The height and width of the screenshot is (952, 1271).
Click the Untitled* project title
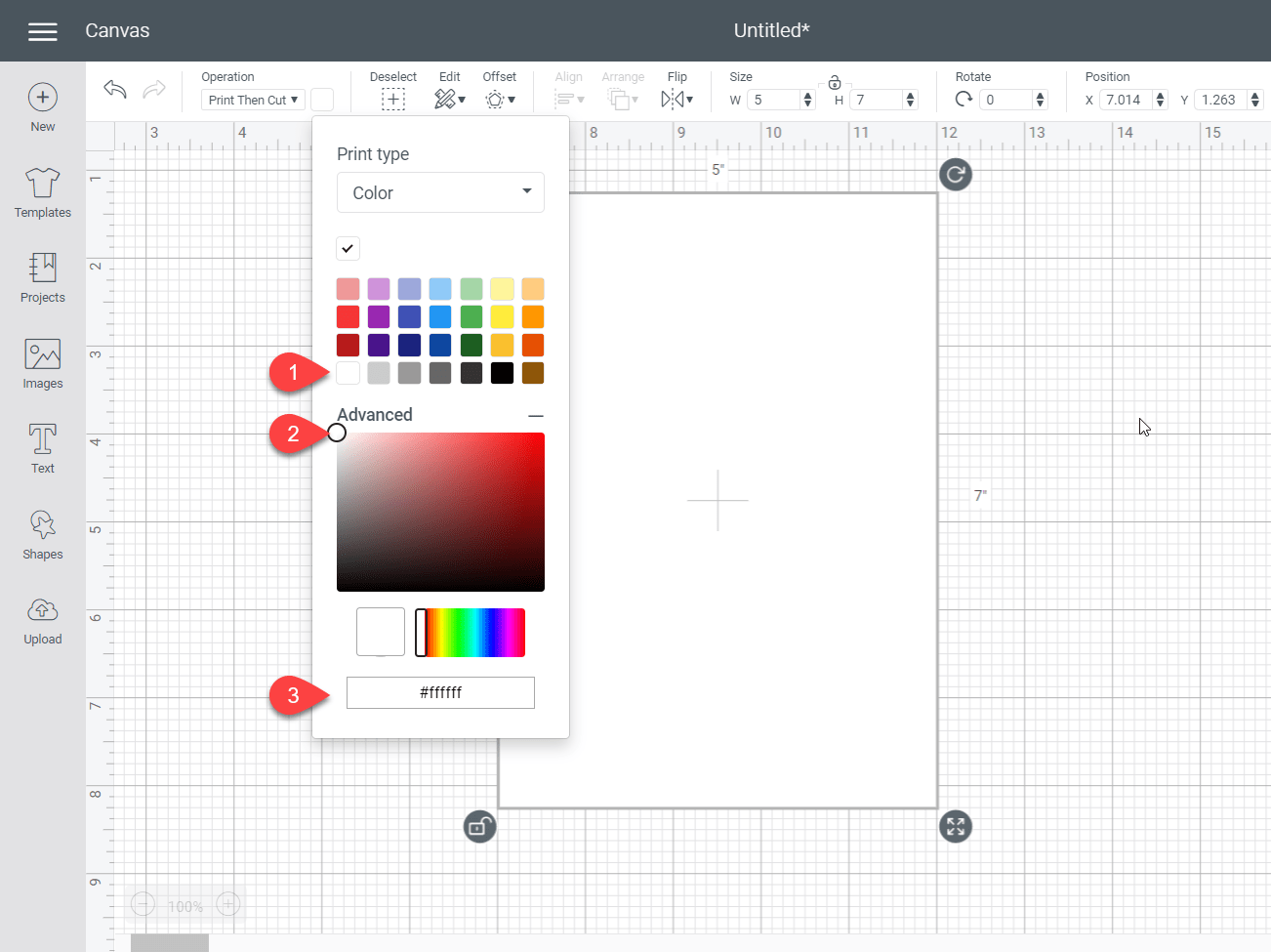tap(772, 30)
